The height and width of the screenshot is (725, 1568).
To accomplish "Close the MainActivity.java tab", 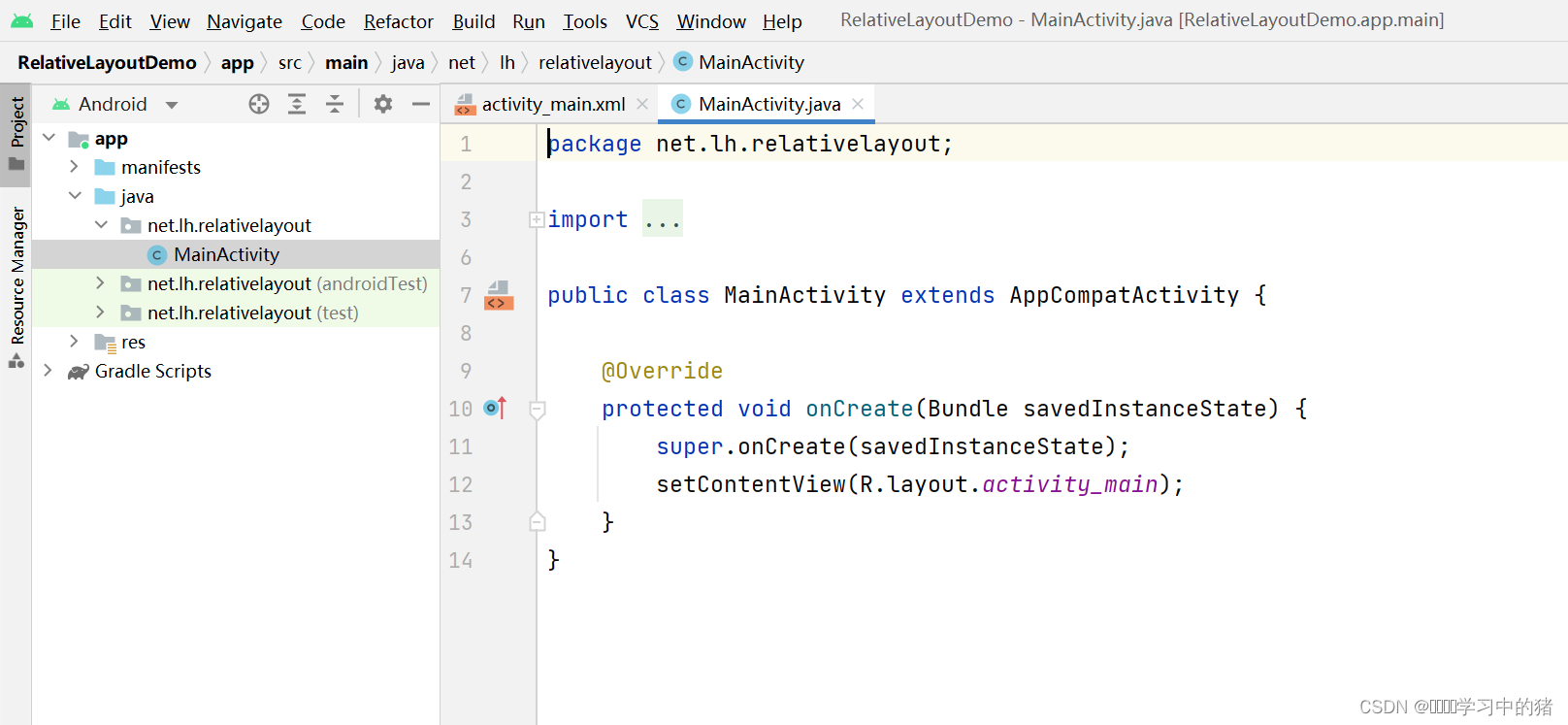I will [858, 104].
